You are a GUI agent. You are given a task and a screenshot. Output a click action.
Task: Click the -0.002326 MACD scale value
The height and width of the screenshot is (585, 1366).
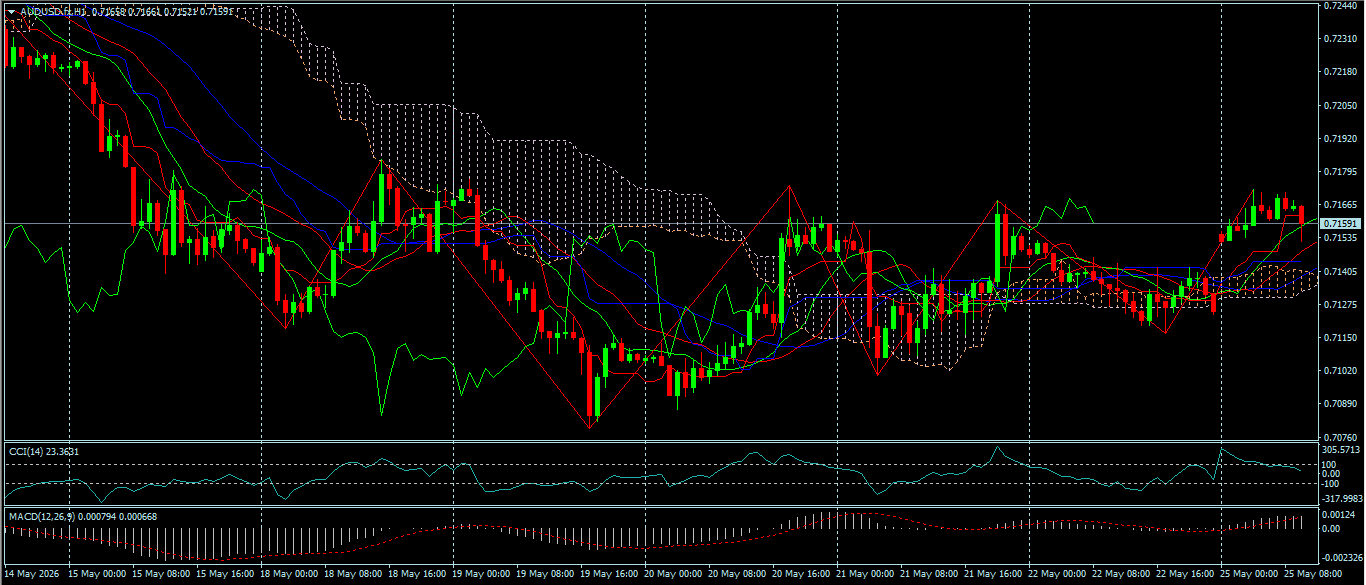click(1342, 558)
